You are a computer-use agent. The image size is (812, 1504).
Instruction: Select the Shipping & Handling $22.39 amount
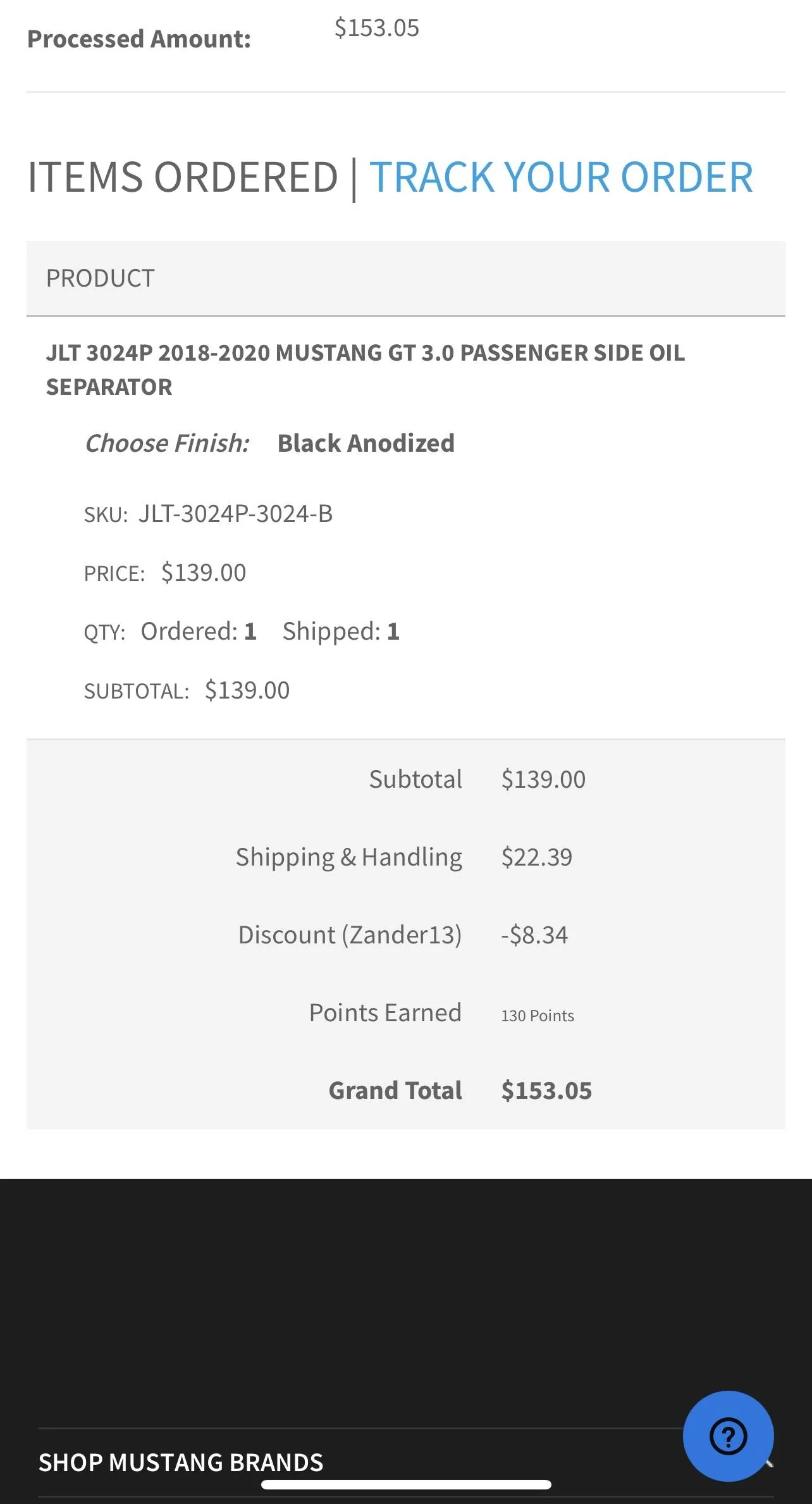point(536,857)
